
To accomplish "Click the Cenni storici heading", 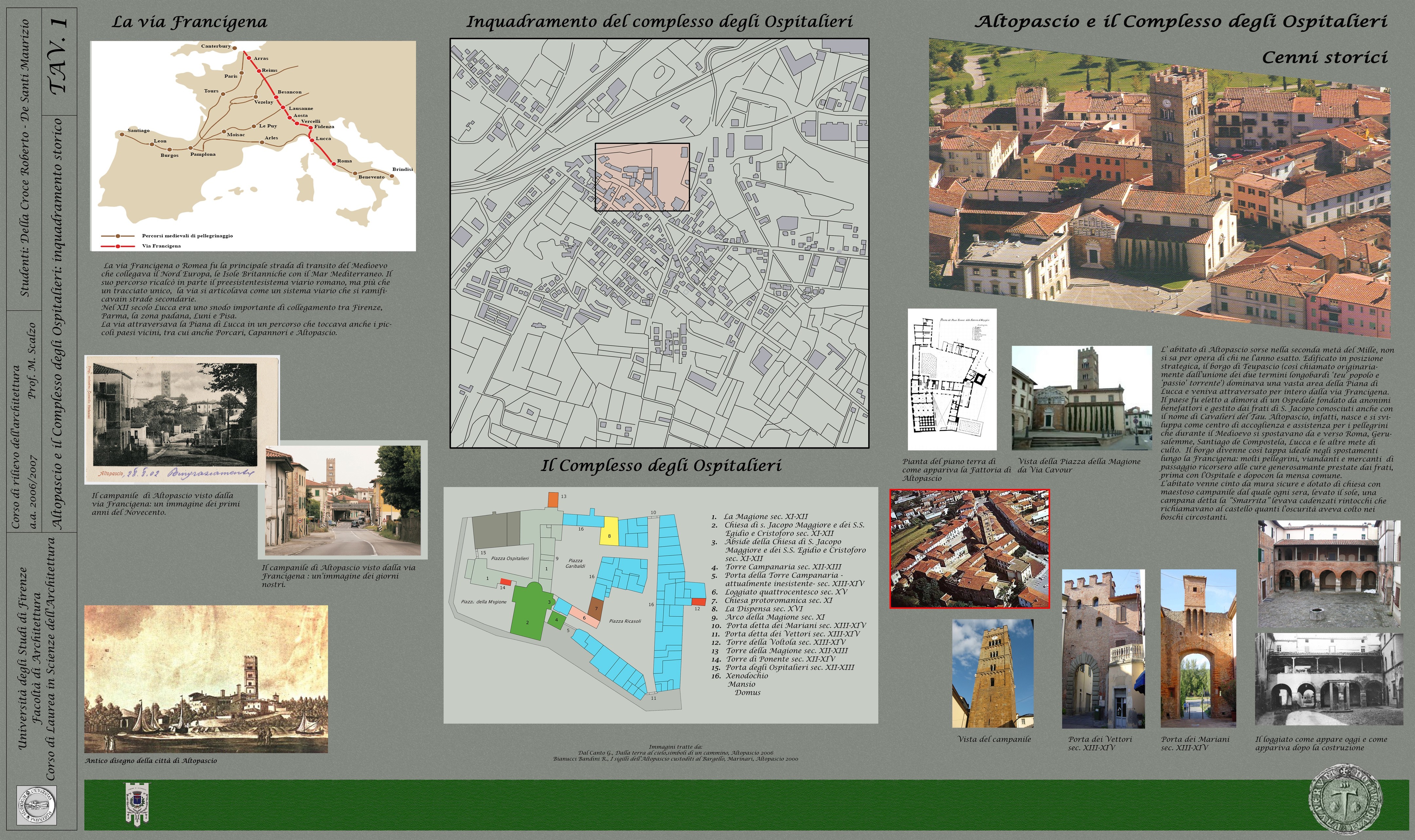I will click(x=1324, y=57).
